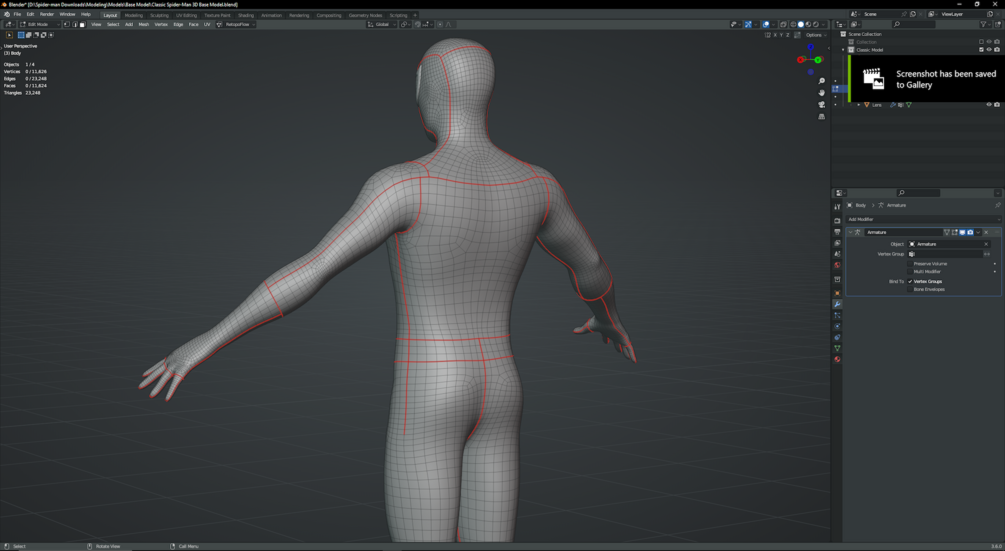Switch to the UV Editing workspace tab

pos(187,15)
